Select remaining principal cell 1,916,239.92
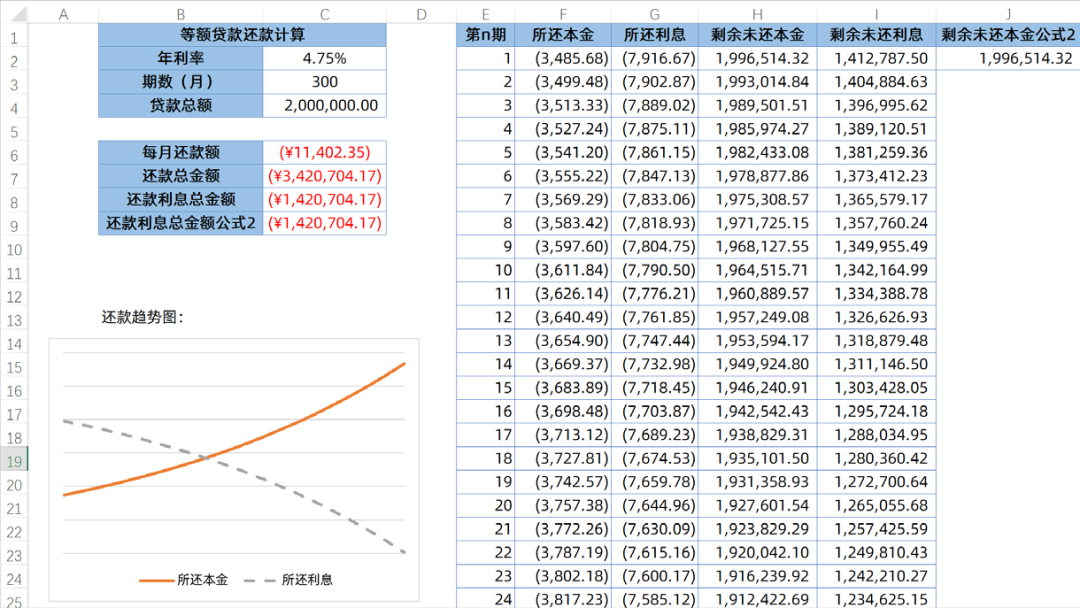 [x=758, y=576]
